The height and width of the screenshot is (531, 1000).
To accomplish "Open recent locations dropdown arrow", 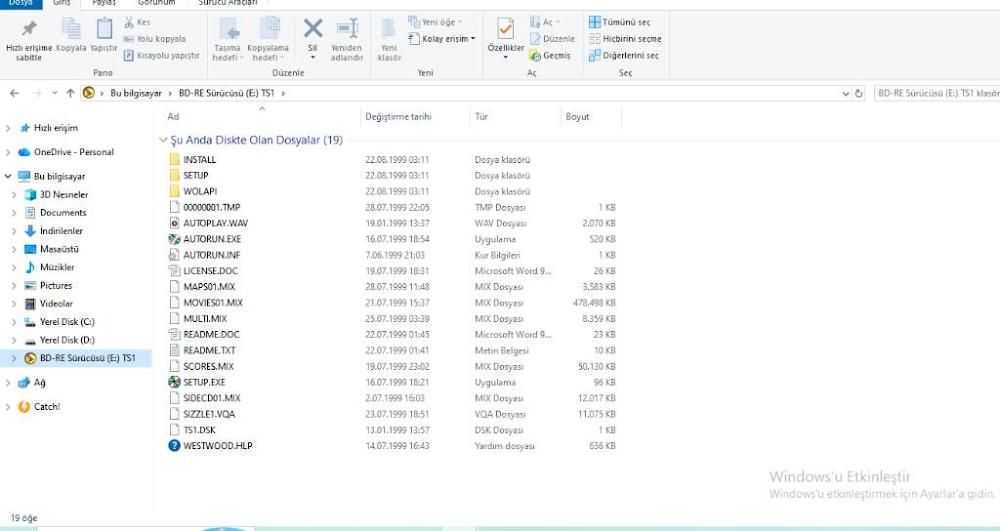I will coord(54,93).
